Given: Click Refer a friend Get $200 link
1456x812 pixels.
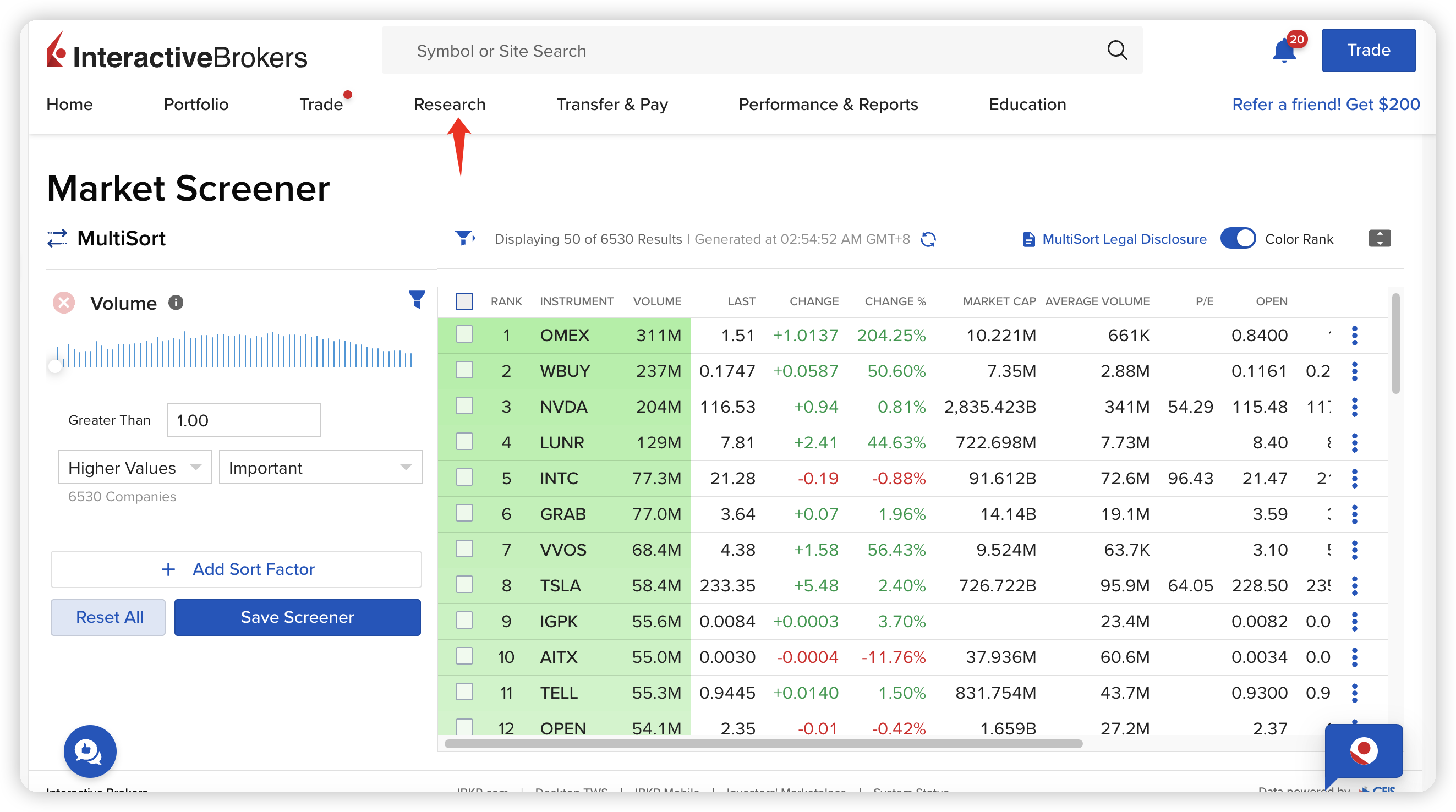Looking at the screenshot, I should 1326,105.
